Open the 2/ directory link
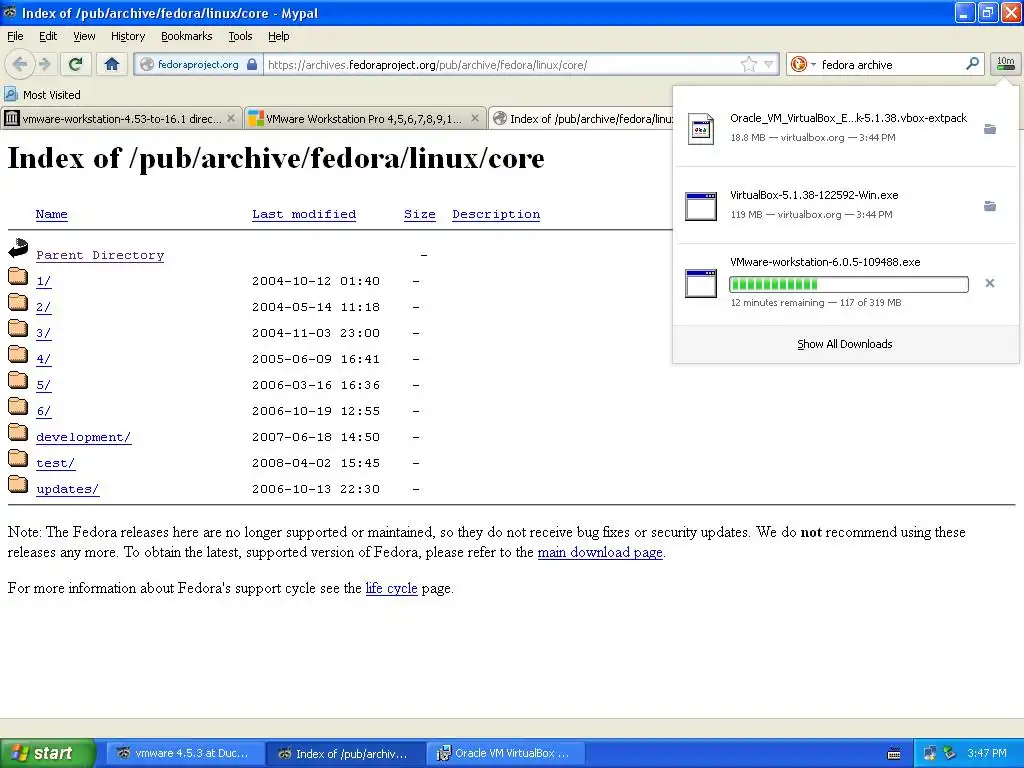Viewport: 1024px width, 768px height. 44,307
